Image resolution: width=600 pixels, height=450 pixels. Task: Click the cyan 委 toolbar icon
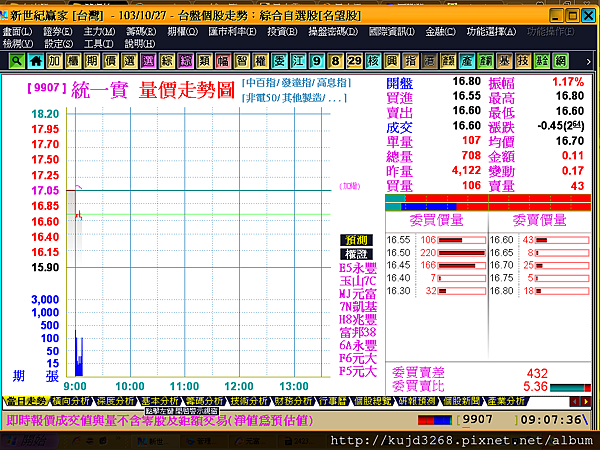(279, 61)
